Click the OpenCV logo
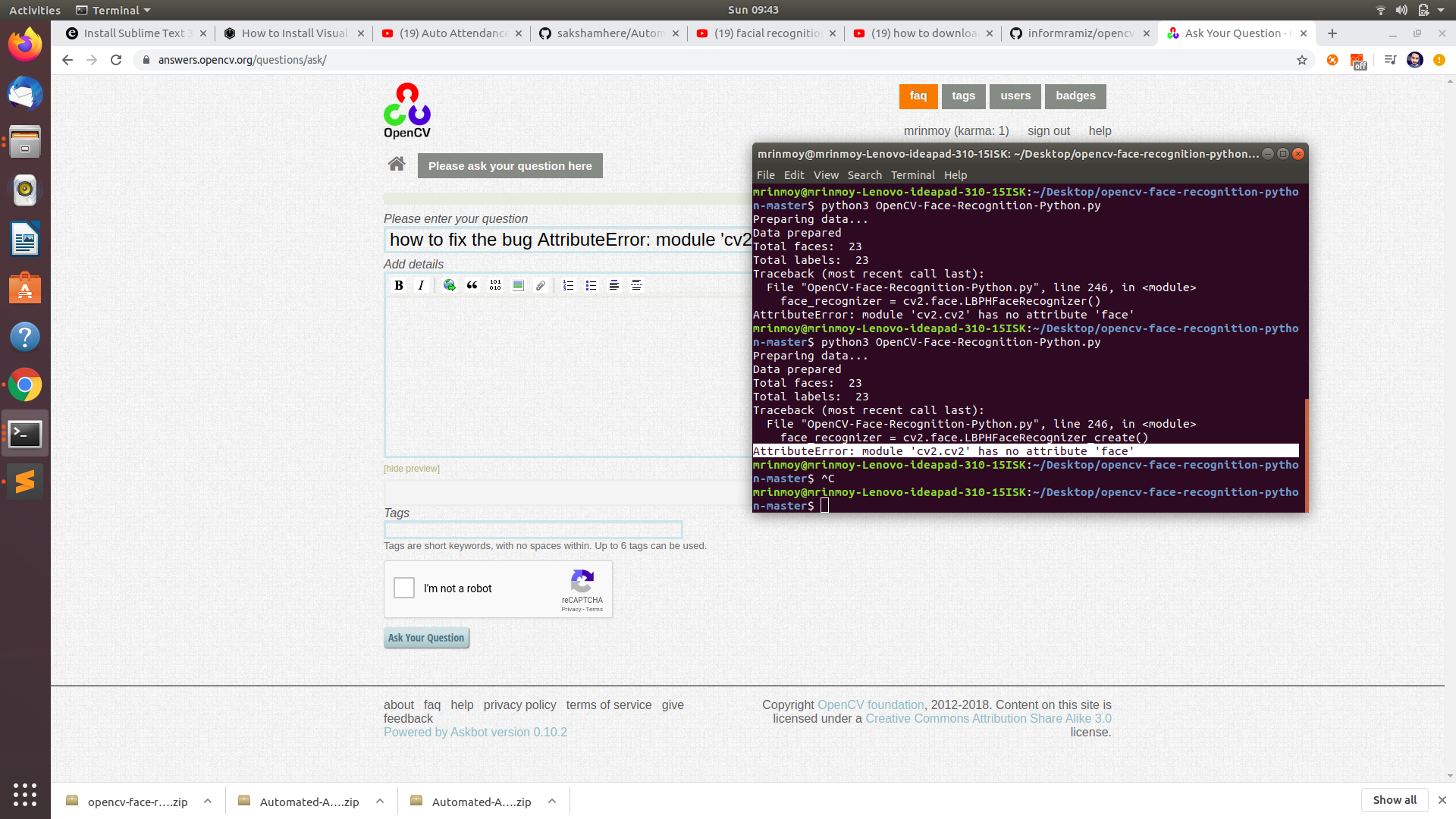This screenshot has height=819, width=1456. (407, 111)
